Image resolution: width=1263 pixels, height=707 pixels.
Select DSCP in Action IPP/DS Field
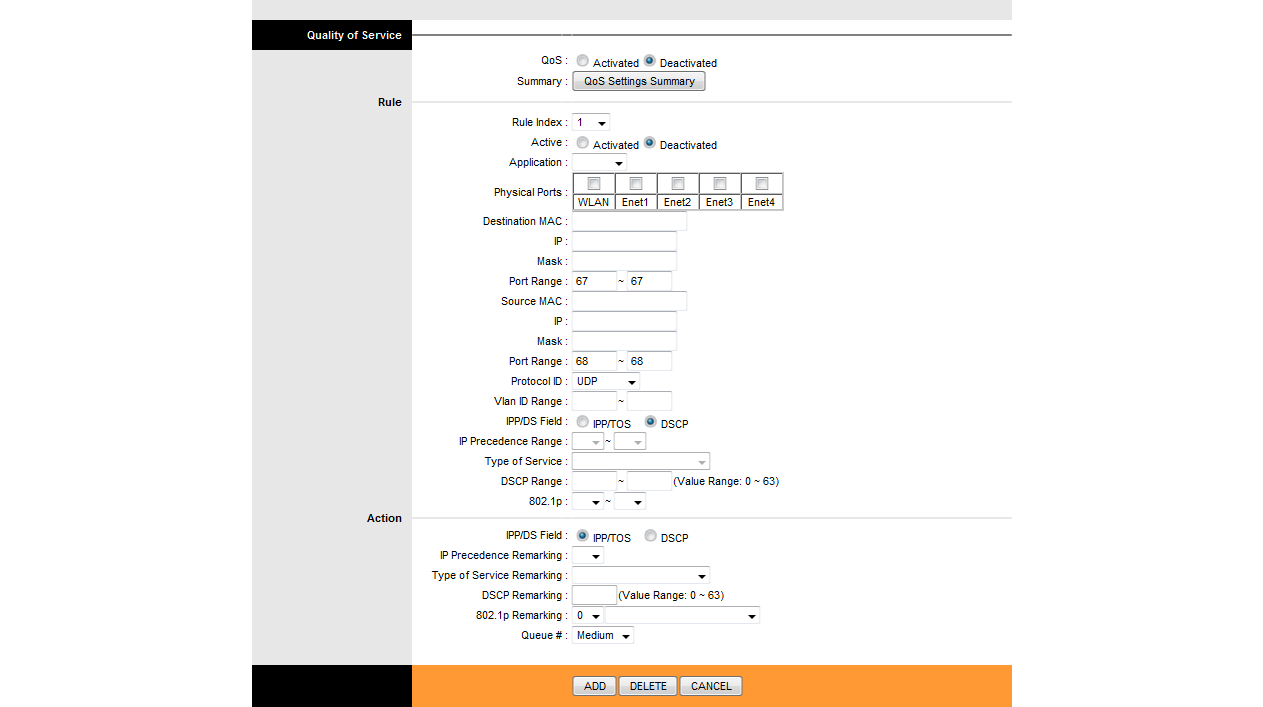(x=650, y=536)
